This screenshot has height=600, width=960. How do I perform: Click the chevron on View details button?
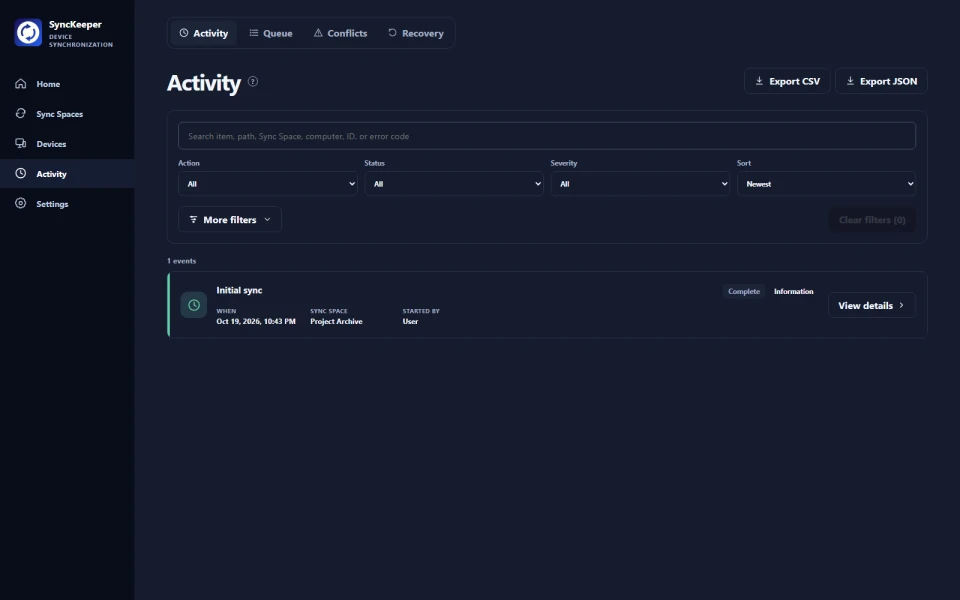point(901,305)
